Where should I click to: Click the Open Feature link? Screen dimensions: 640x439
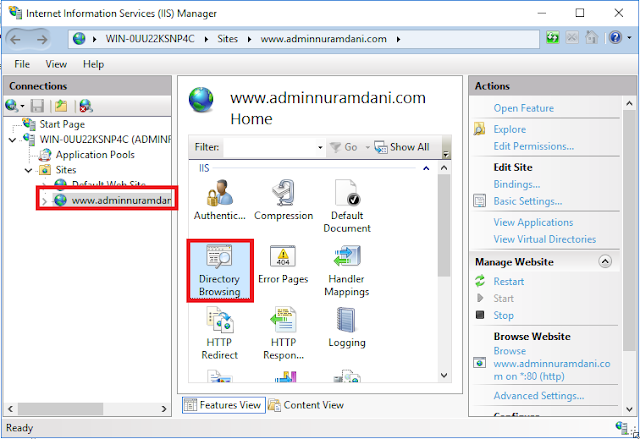(524, 108)
